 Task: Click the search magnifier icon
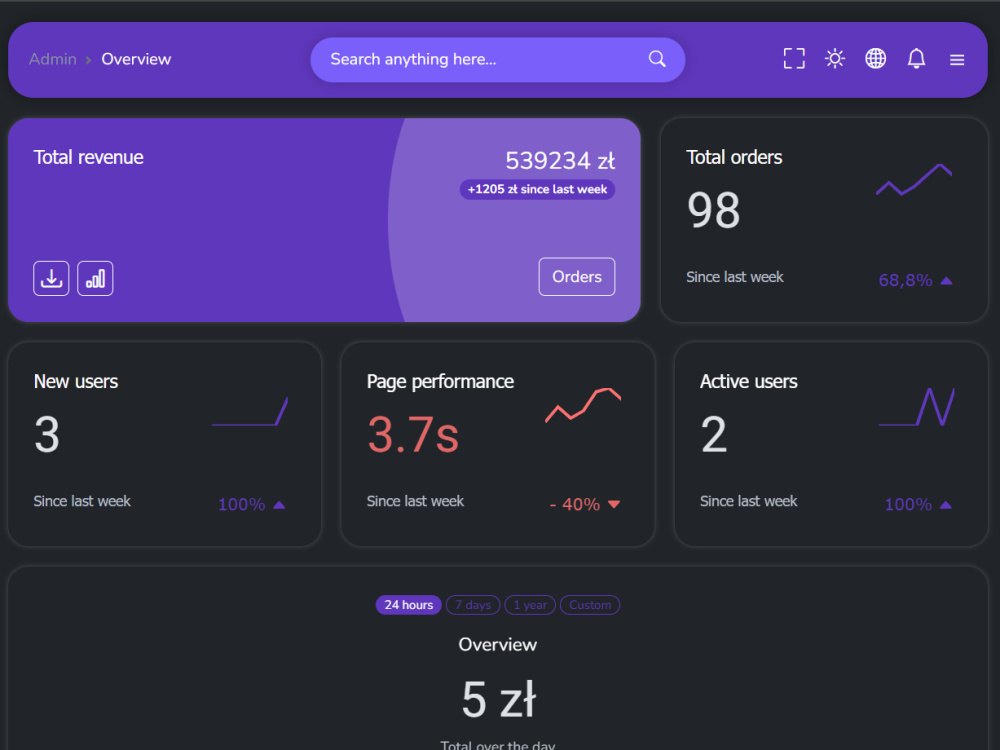pos(657,59)
